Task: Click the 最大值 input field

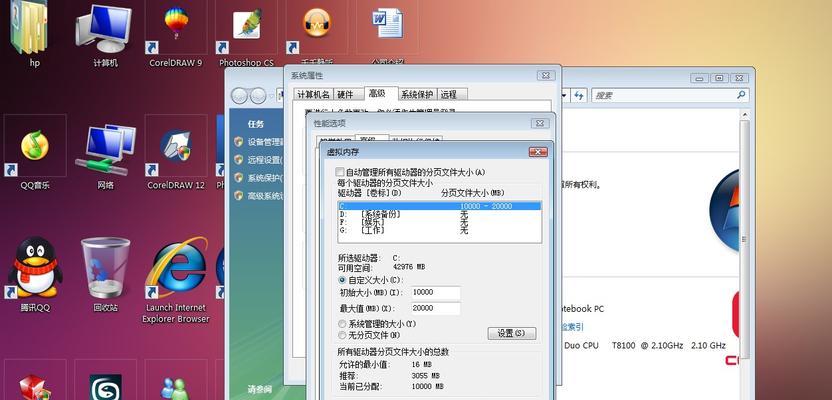Action: pyautogui.click(x=436, y=308)
